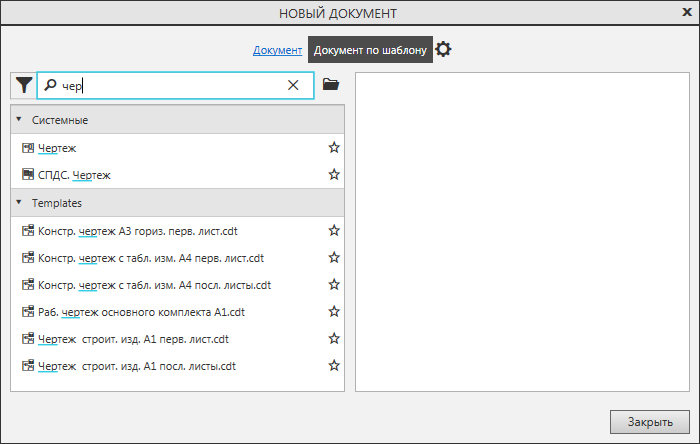Screen dimensions: 700x444
Task: Click inside the template search field
Action: pos(170,86)
